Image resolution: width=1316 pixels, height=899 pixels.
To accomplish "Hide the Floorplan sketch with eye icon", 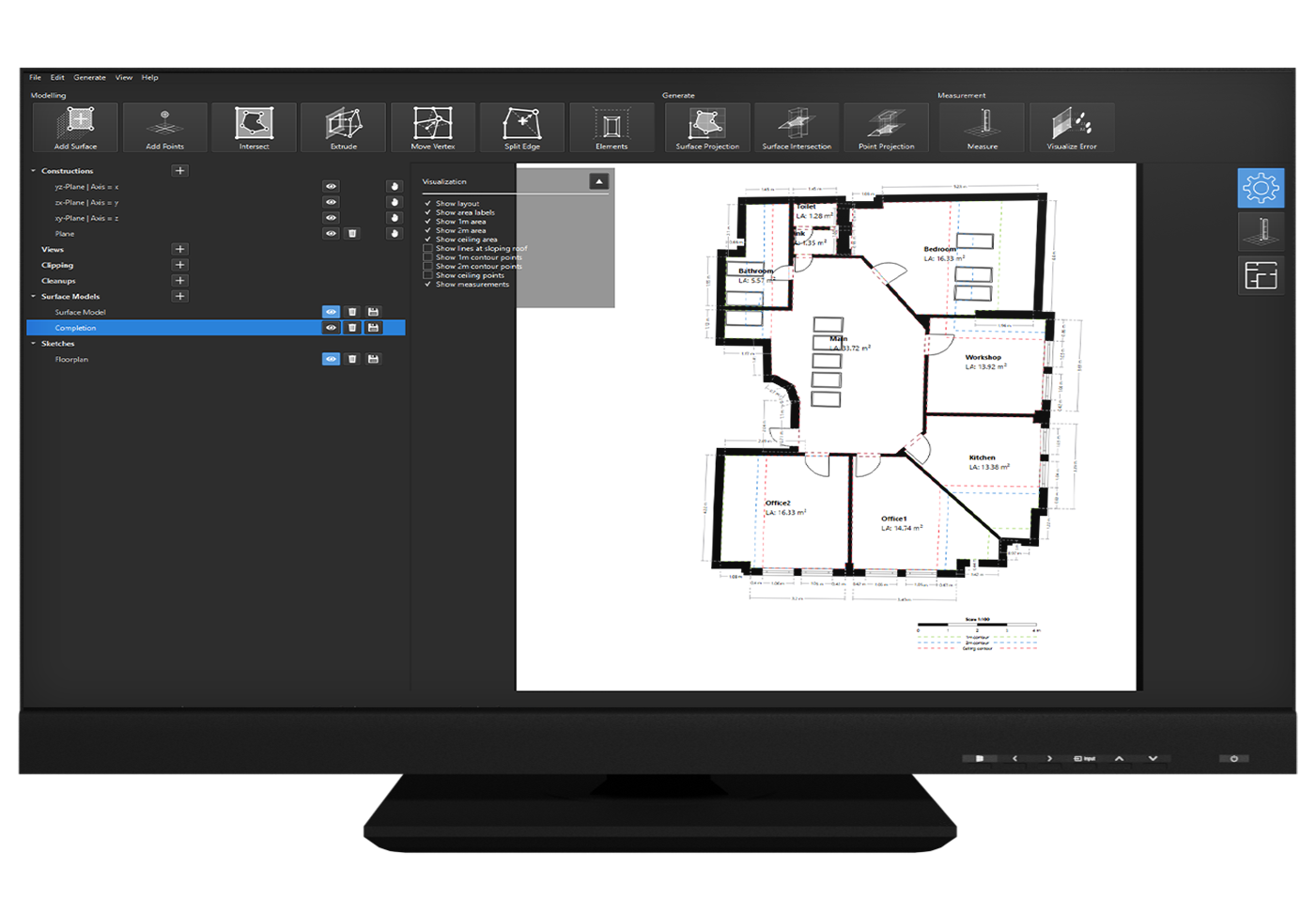I will tap(331, 359).
